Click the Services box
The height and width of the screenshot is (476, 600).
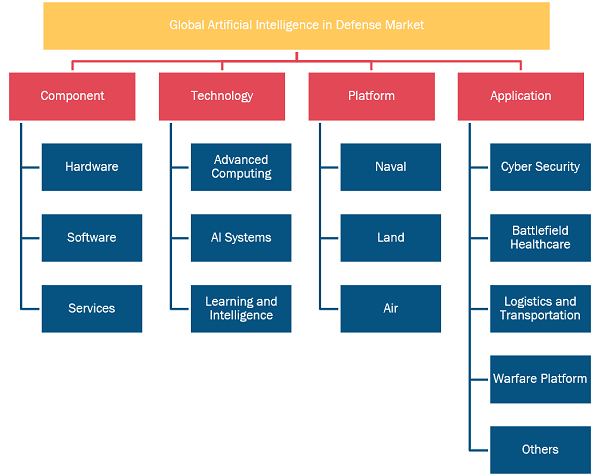(x=92, y=309)
